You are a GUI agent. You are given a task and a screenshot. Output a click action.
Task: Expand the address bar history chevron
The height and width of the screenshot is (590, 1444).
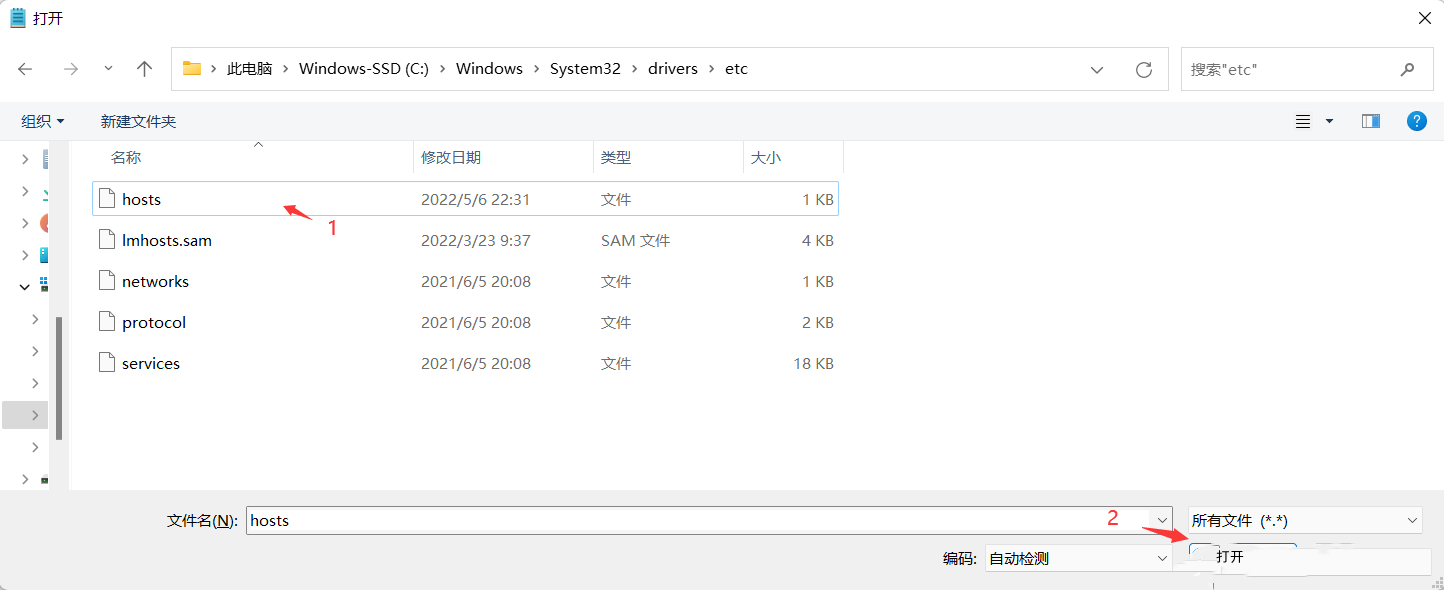tap(1097, 68)
